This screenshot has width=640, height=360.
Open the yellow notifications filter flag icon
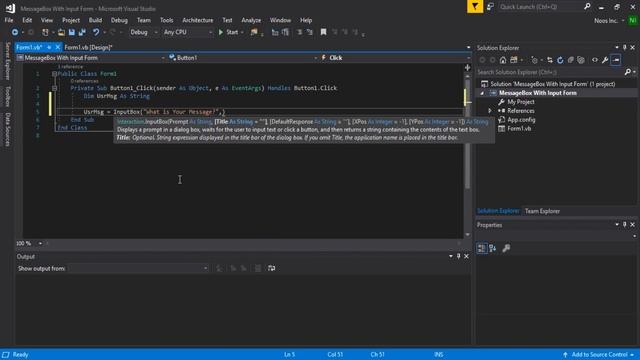point(475,7)
